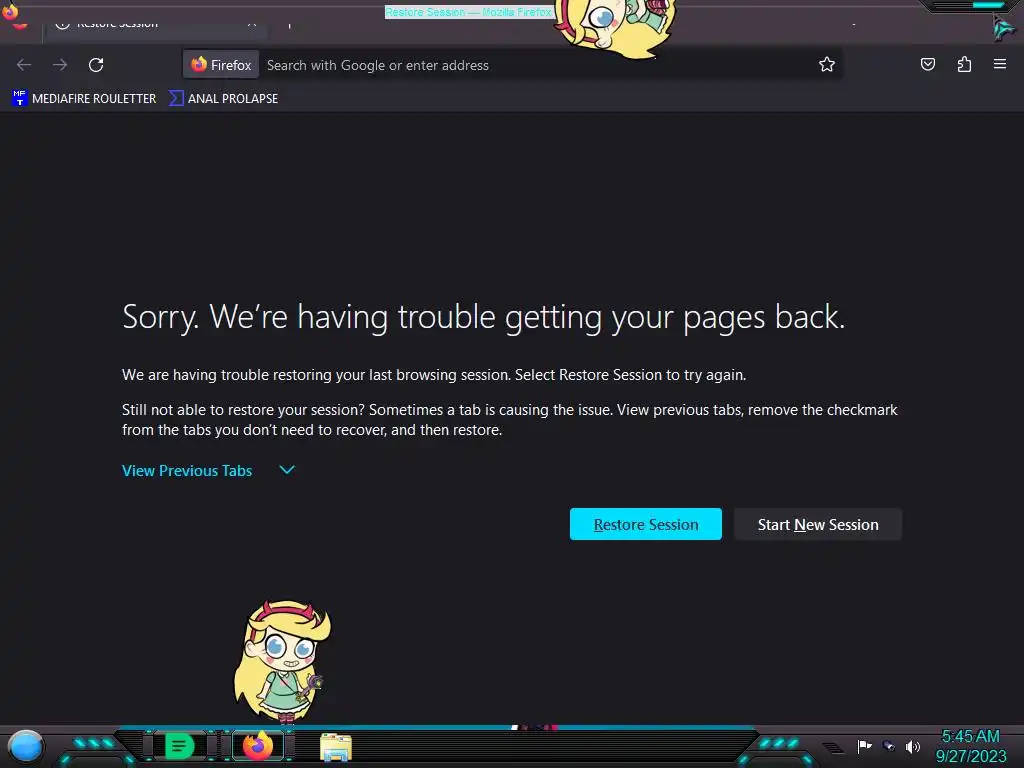Screen dimensions: 1024x768
Task: Open the Extensions puzzle icon
Action: pos(964,64)
